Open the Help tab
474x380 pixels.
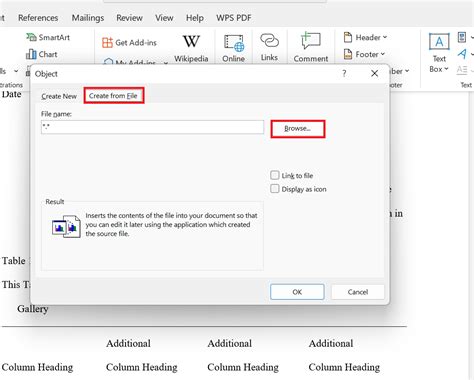click(x=195, y=18)
